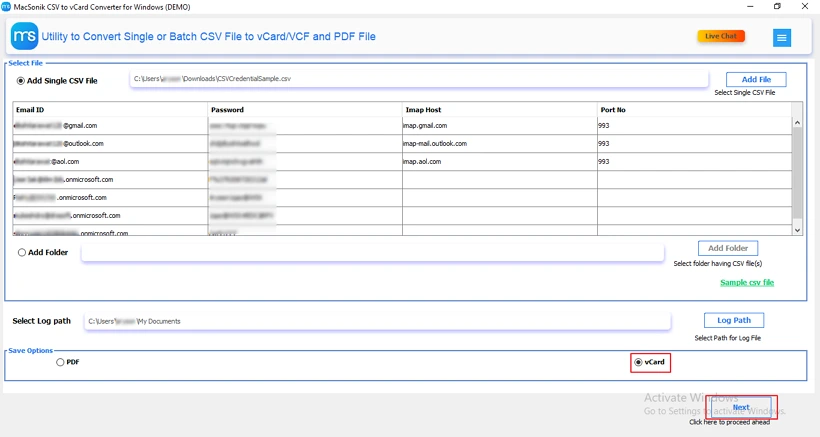
Task: Select the imap.aol.com cell
Action: (x=499, y=162)
